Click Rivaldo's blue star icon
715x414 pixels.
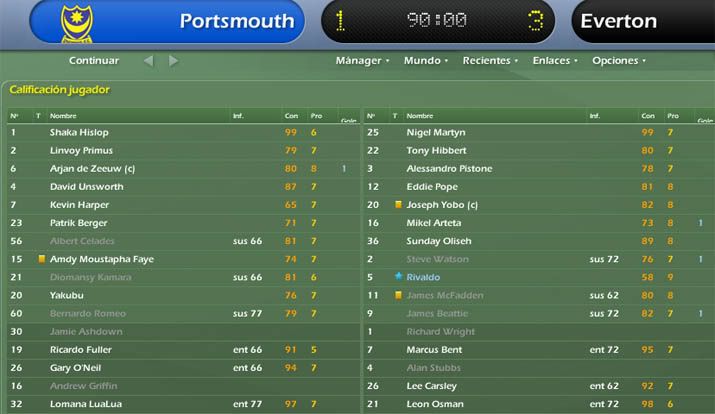pyautogui.click(x=399, y=276)
